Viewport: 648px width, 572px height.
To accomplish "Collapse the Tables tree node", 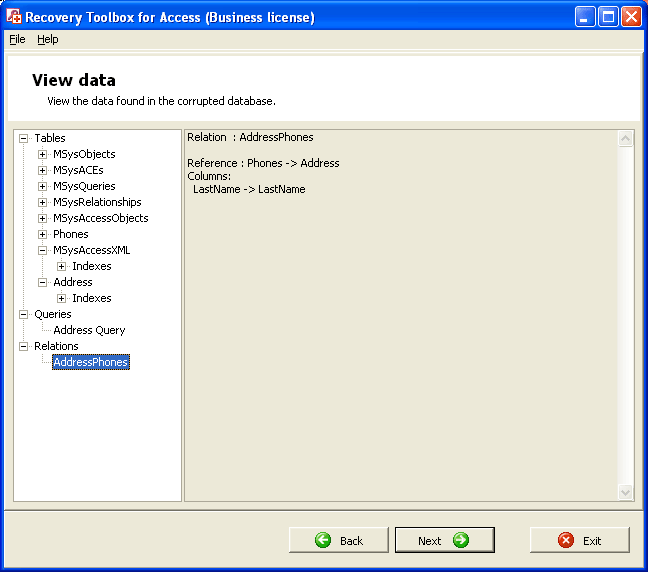I will point(24,138).
